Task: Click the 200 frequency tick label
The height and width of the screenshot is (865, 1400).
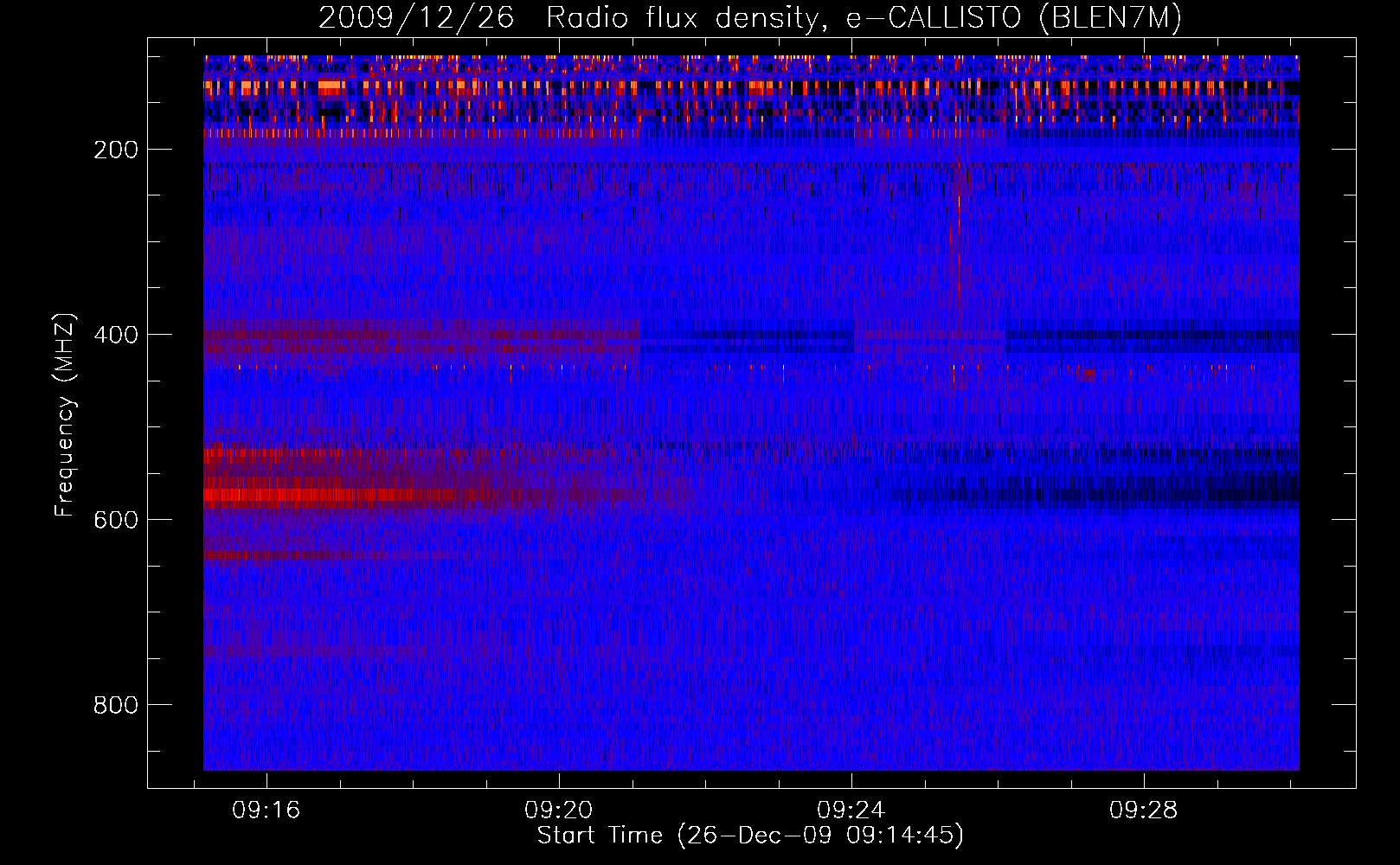Action: click(x=116, y=150)
